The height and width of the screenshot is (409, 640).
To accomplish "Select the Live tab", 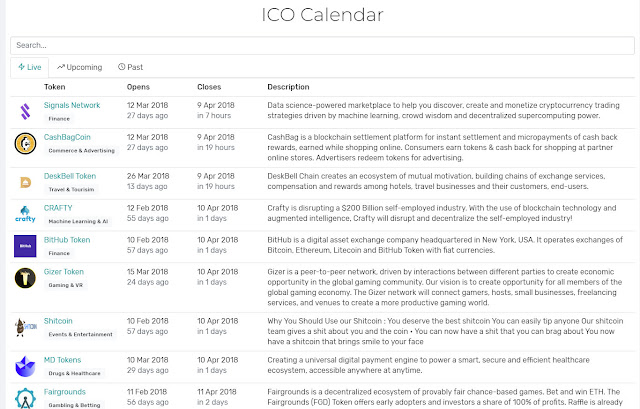I will click(x=30, y=67).
